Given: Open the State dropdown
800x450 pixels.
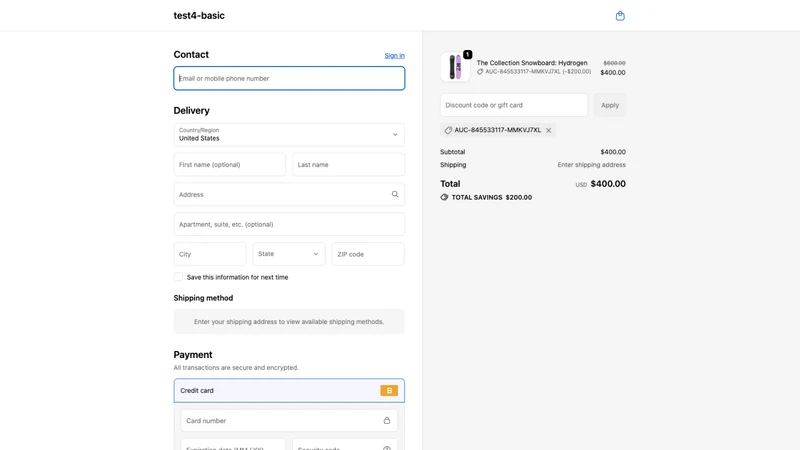Looking at the screenshot, I should [x=289, y=254].
